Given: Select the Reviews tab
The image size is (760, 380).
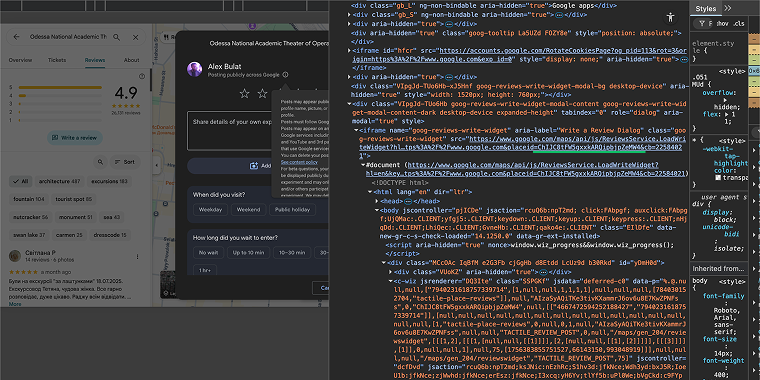Looking at the screenshot, I should click(x=95, y=60).
